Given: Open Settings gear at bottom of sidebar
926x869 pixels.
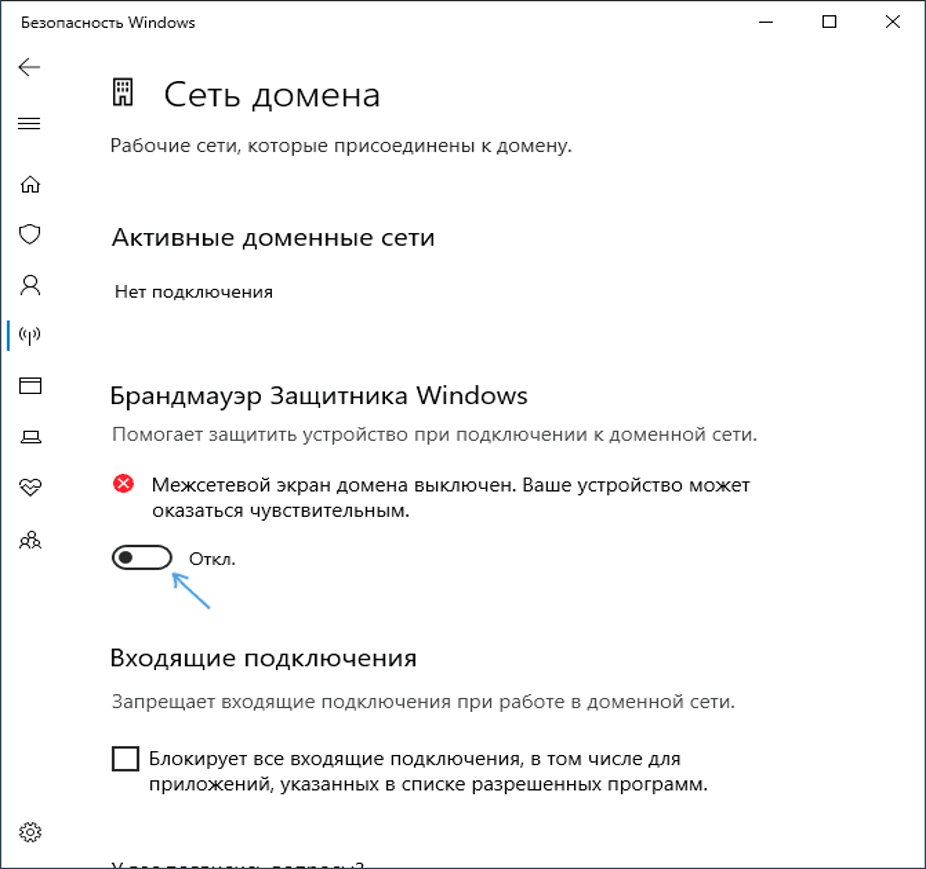Looking at the screenshot, I should tap(30, 832).
